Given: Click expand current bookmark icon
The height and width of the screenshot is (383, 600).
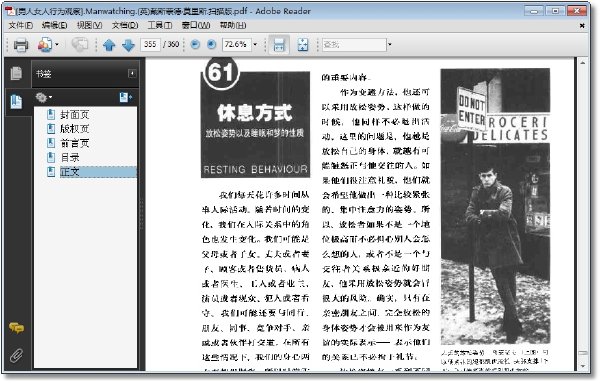Looking at the screenshot, I should (x=126, y=98).
